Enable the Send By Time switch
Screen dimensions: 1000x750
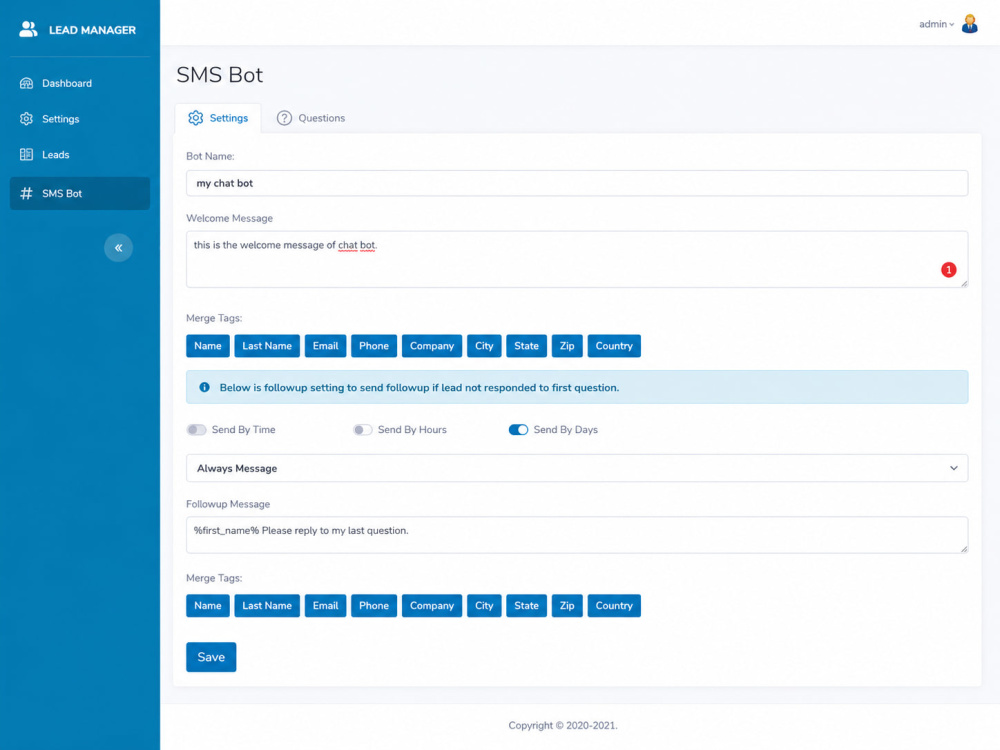coord(196,430)
